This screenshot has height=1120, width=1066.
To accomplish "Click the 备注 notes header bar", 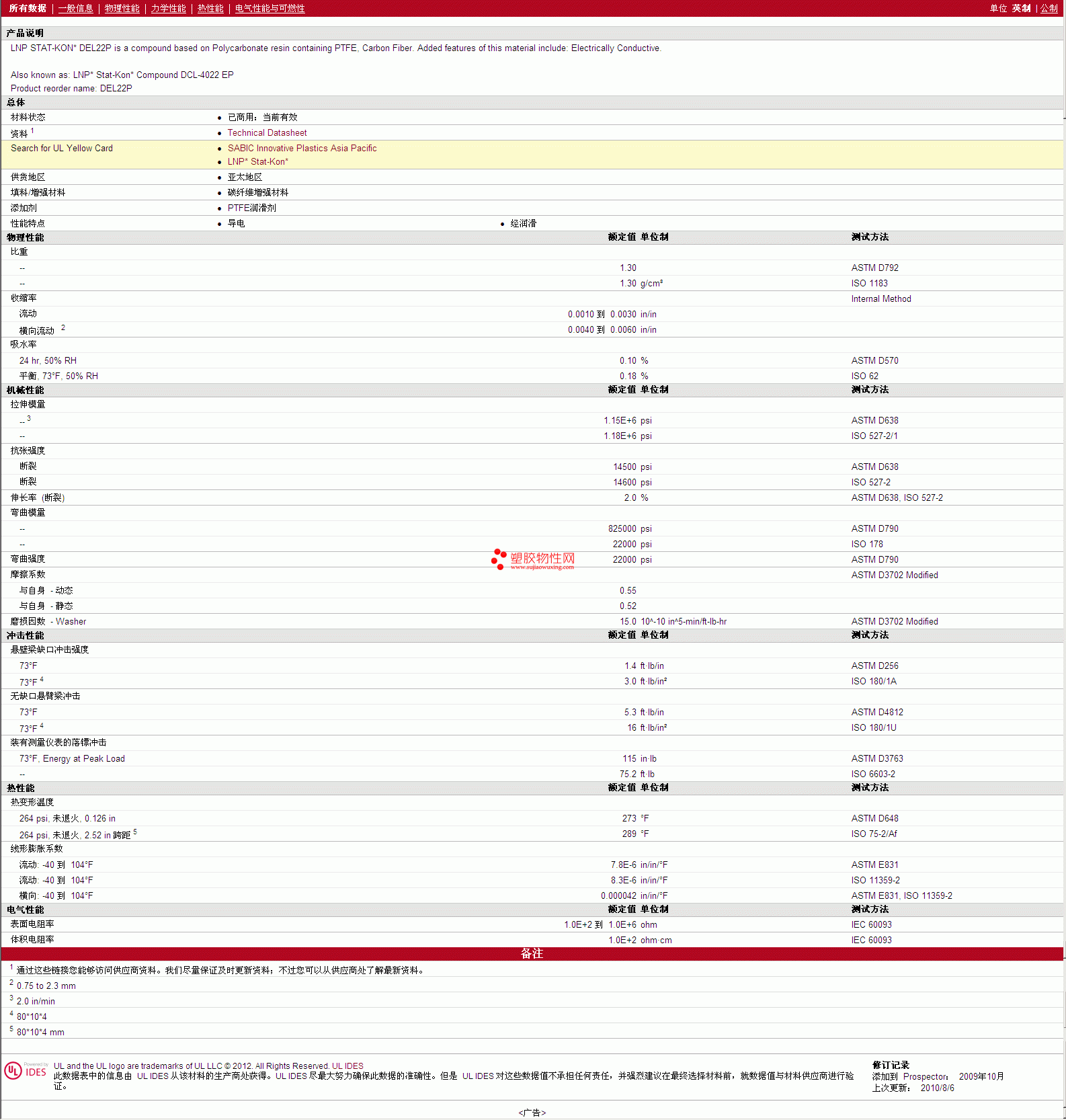I will coord(532,954).
